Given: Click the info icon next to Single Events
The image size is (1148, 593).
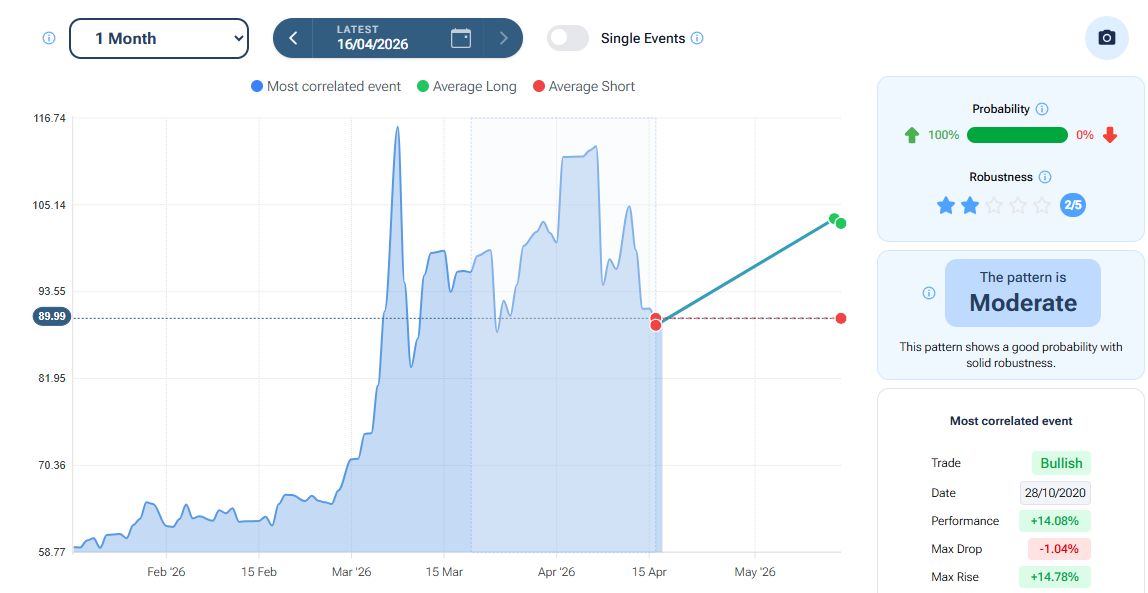Looking at the screenshot, I should click(697, 38).
